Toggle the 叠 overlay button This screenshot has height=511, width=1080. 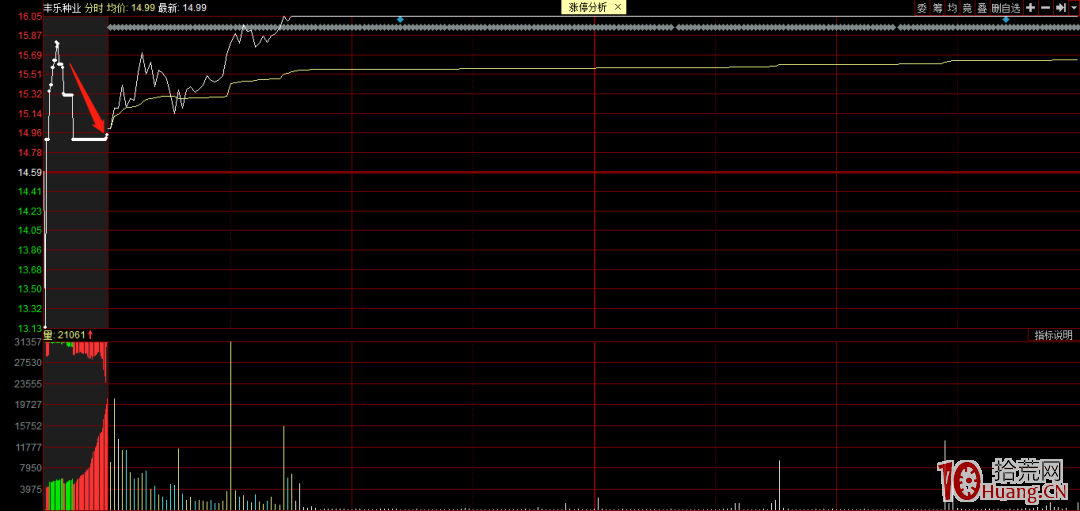[x=982, y=7]
